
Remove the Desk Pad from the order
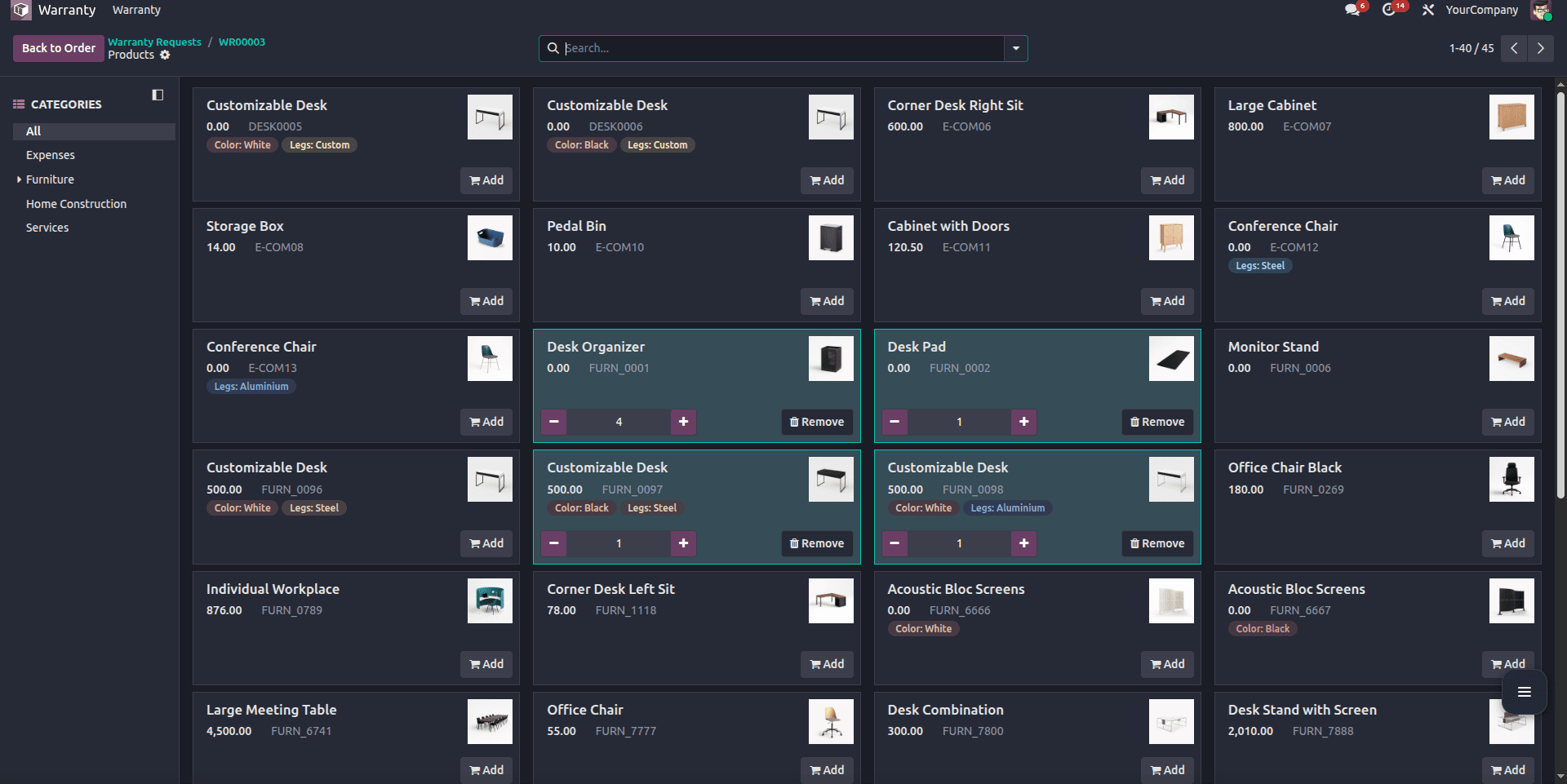point(1156,422)
